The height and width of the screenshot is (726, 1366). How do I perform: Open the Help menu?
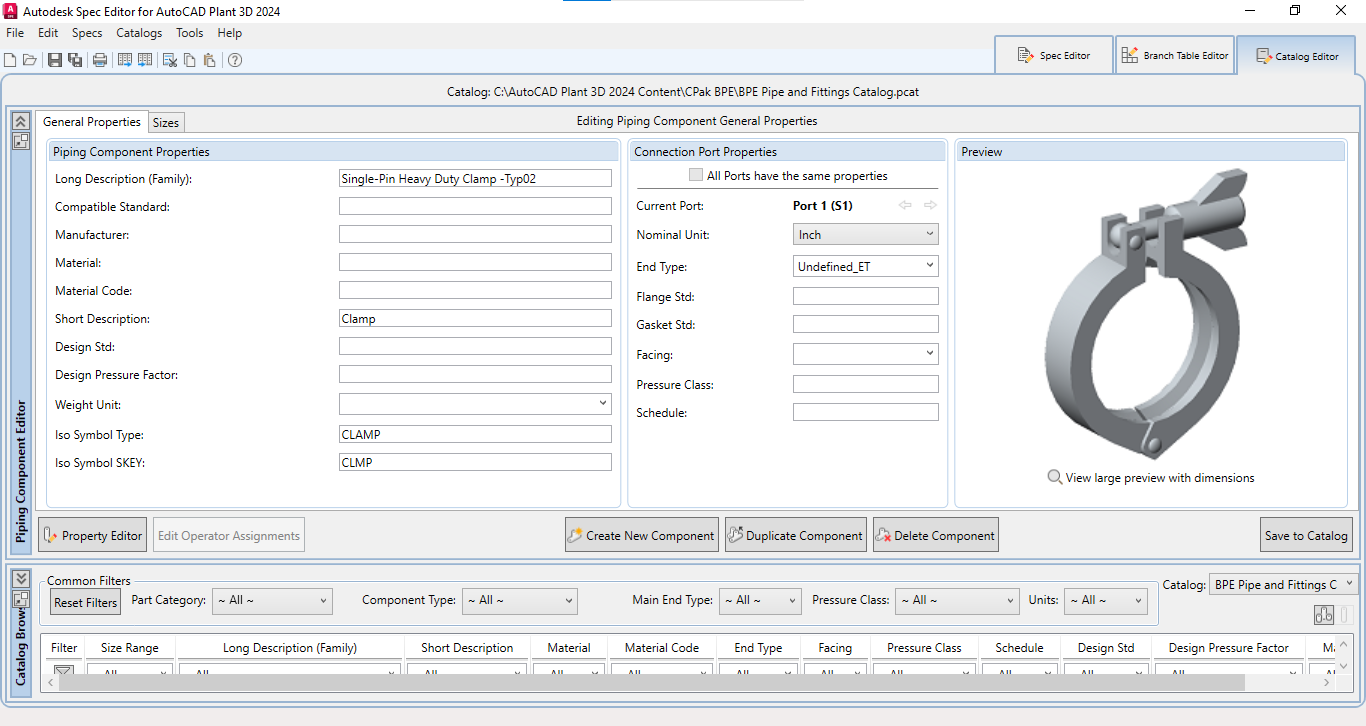pos(230,33)
